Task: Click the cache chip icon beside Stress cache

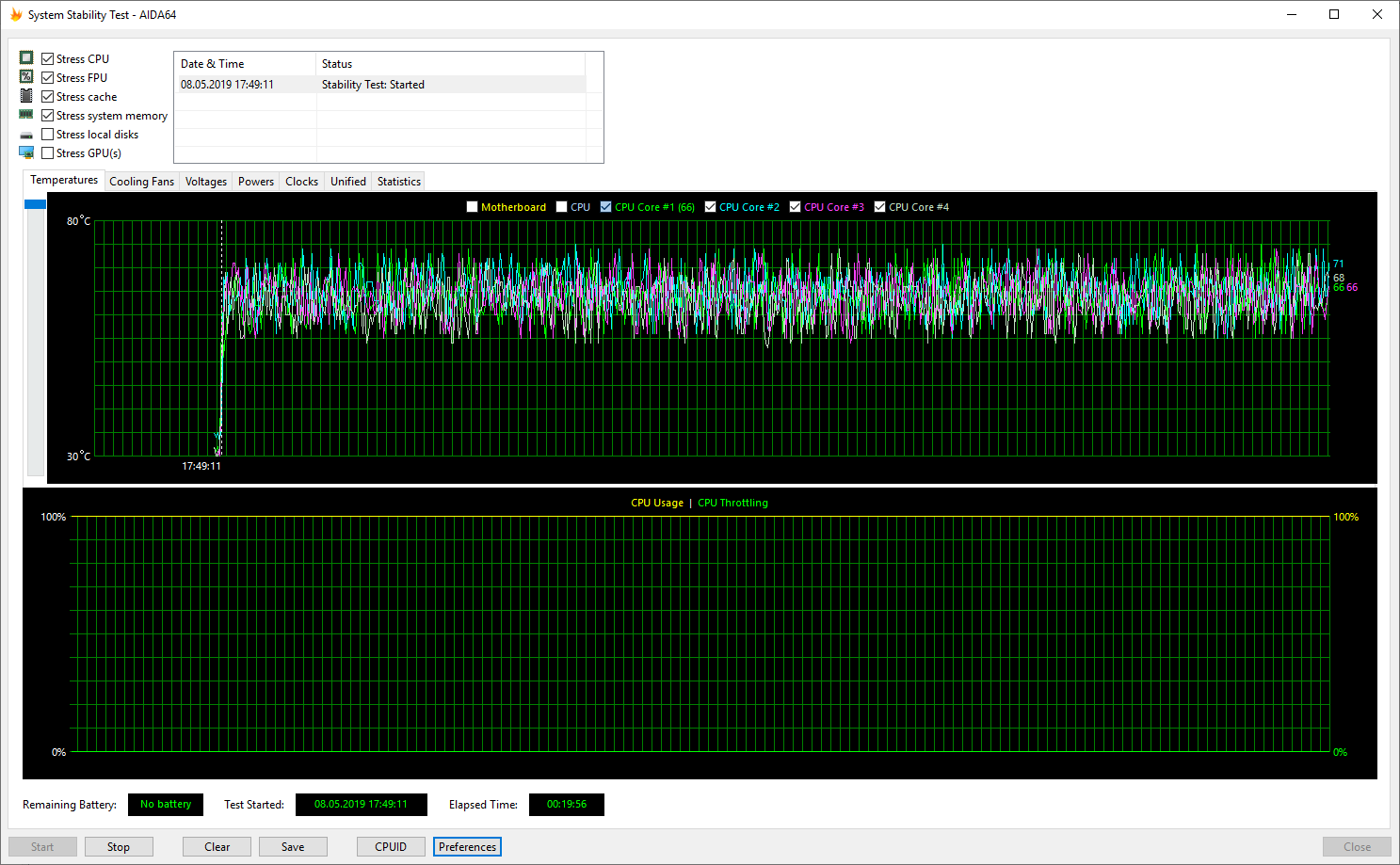Action: click(x=26, y=96)
